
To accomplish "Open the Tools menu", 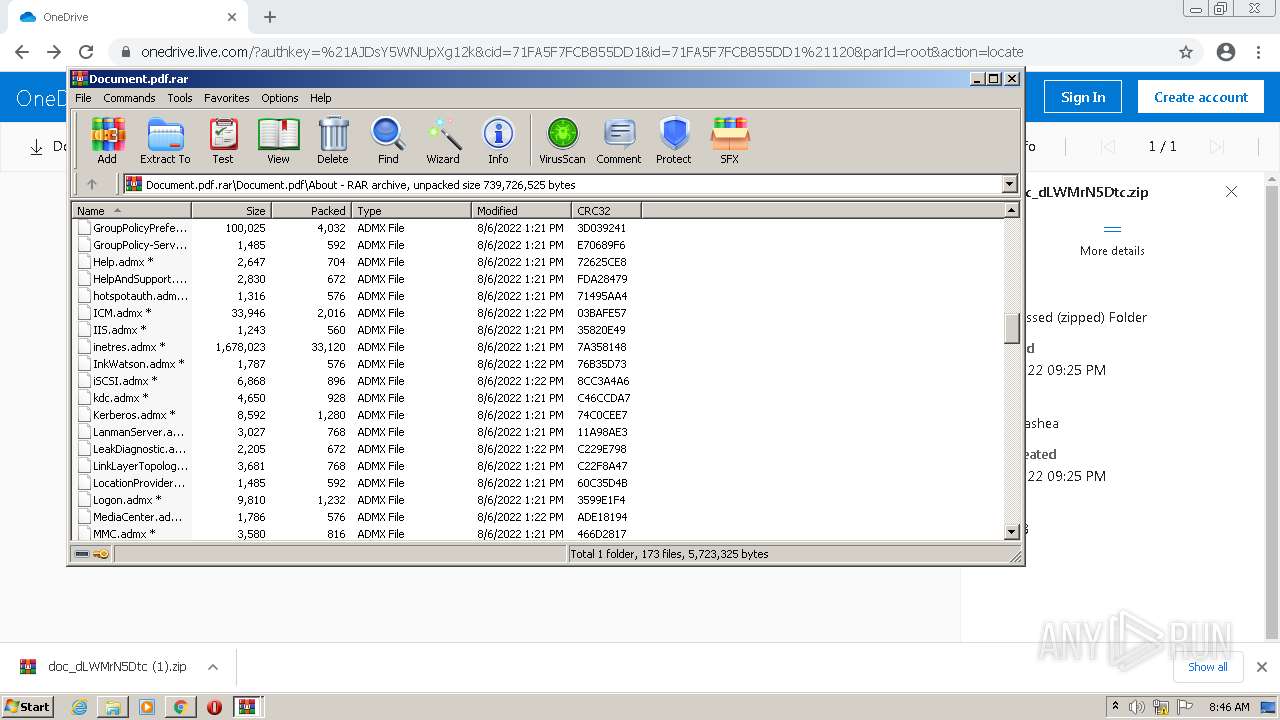I will [180, 98].
